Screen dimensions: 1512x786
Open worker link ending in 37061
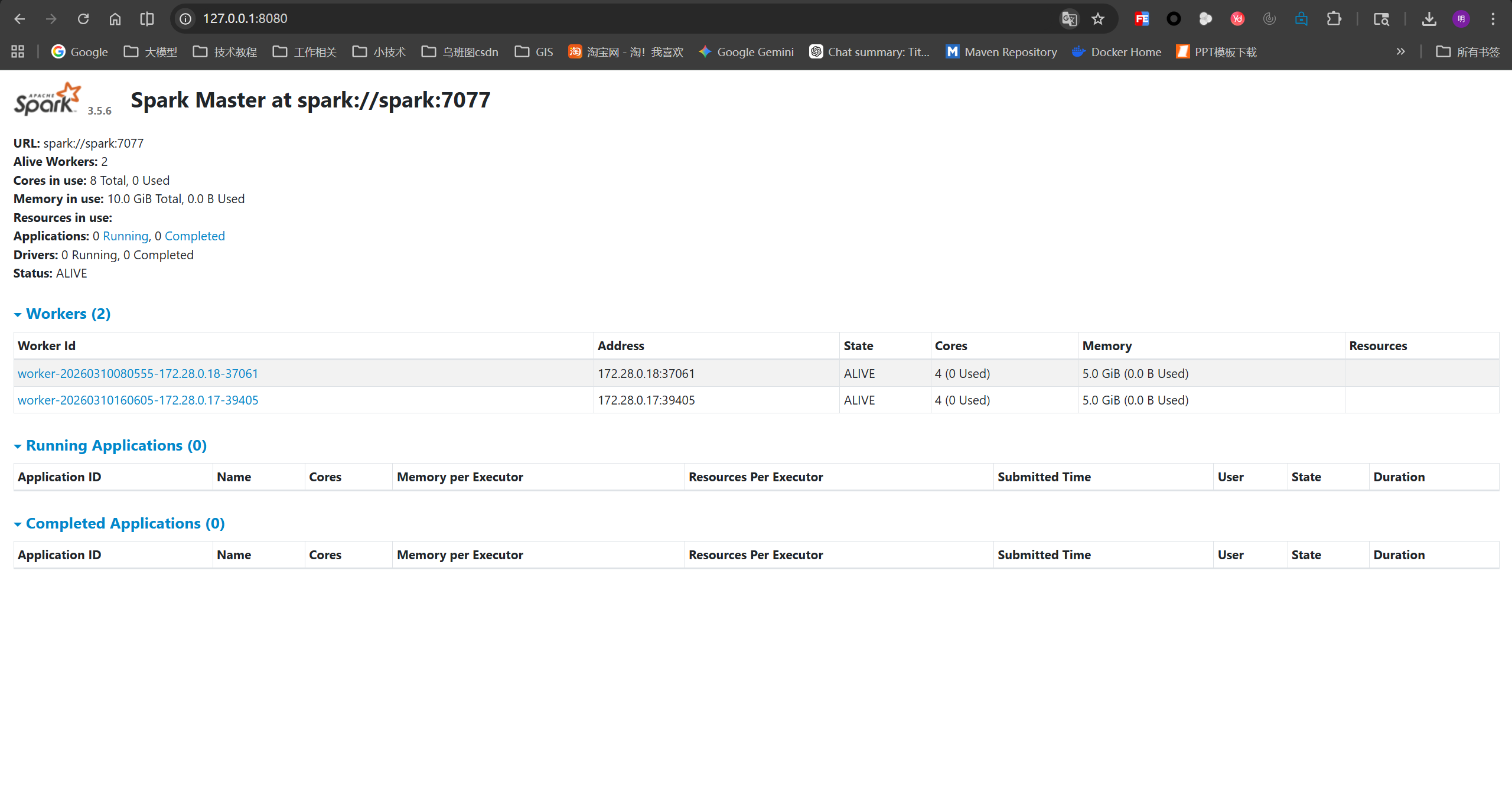pyautogui.click(x=138, y=373)
